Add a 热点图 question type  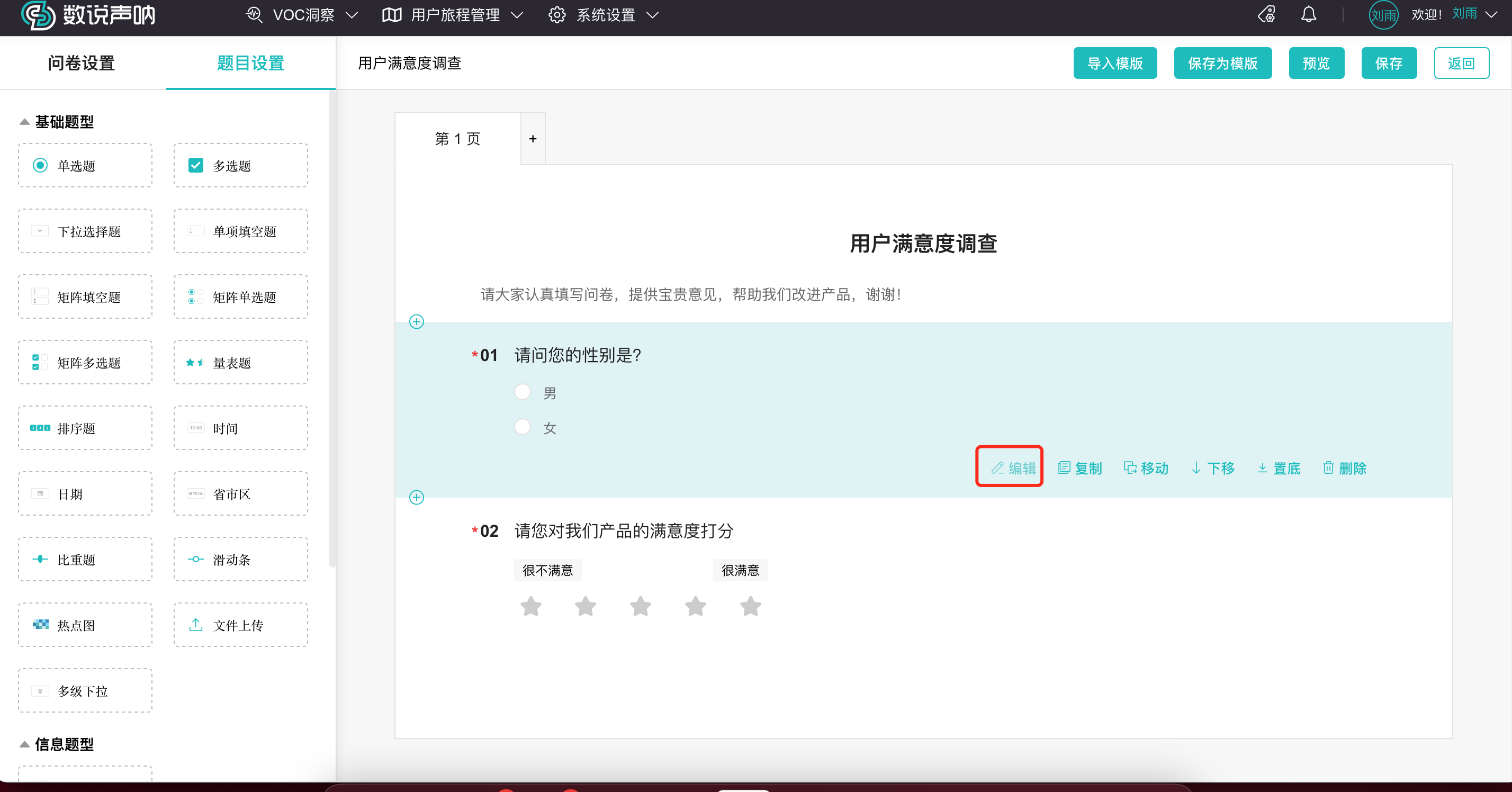tap(85, 625)
